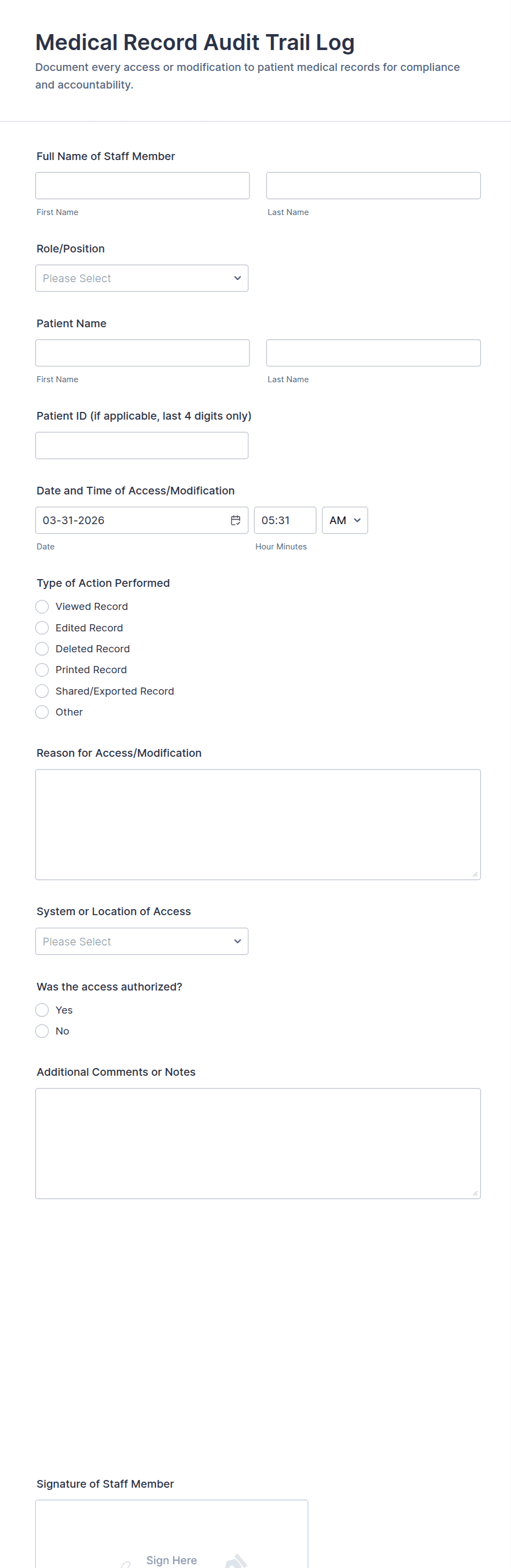This screenshot has height=1568, width=511.
Task: Pick the Printed Record option
Action: tap(42, 669)
